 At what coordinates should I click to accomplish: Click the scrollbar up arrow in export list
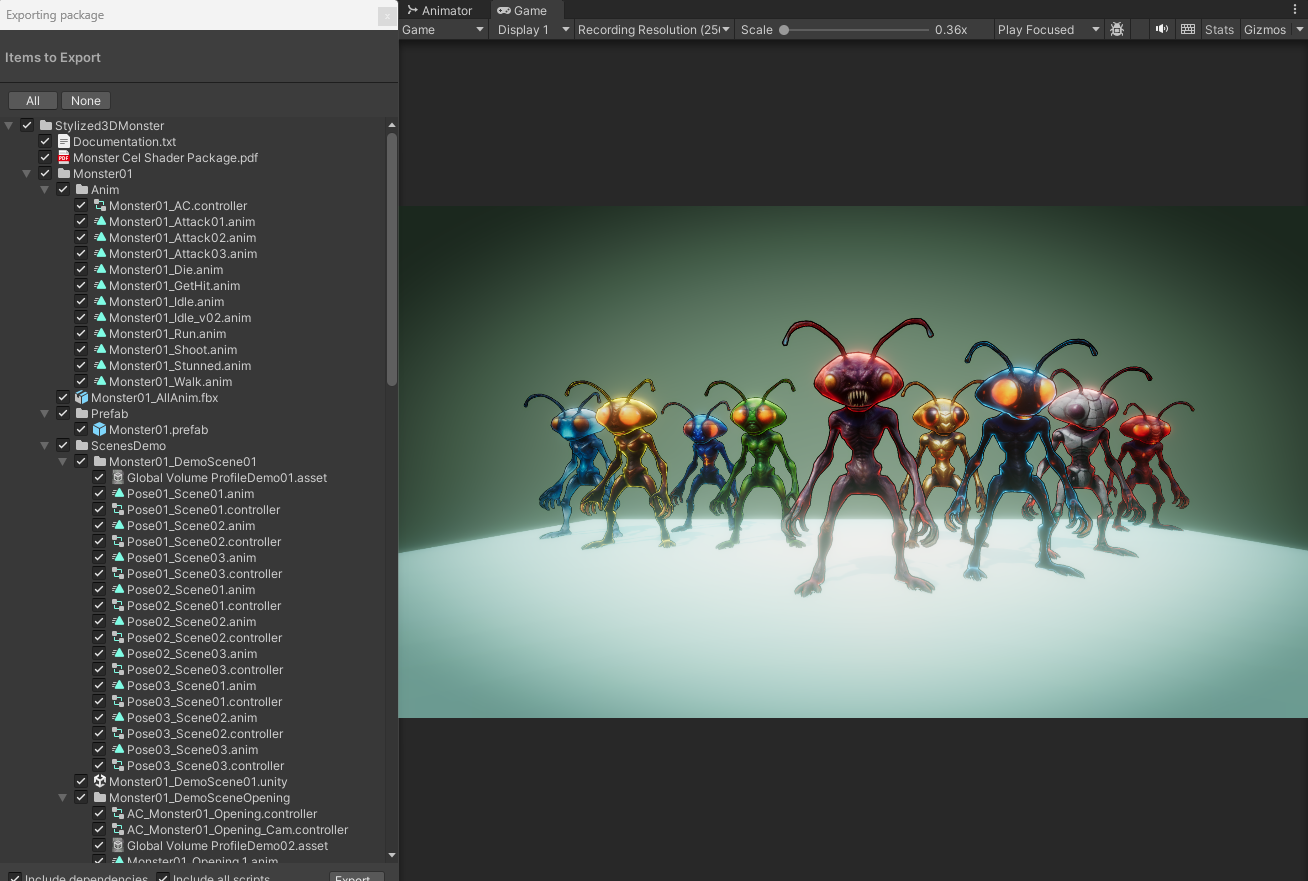point(392,126)
